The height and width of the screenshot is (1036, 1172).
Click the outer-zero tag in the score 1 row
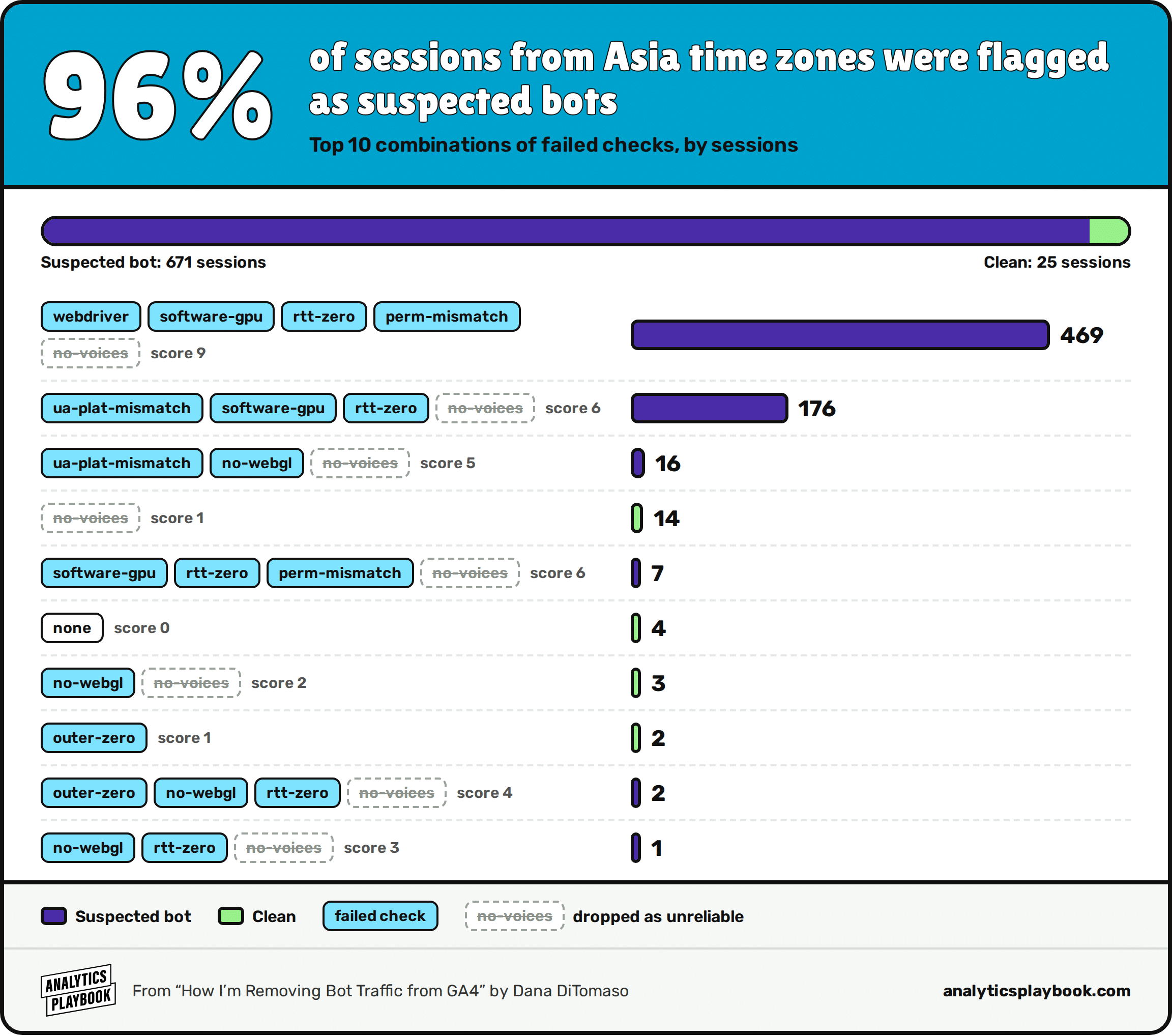pyautogui.click(x=94, y=738)
